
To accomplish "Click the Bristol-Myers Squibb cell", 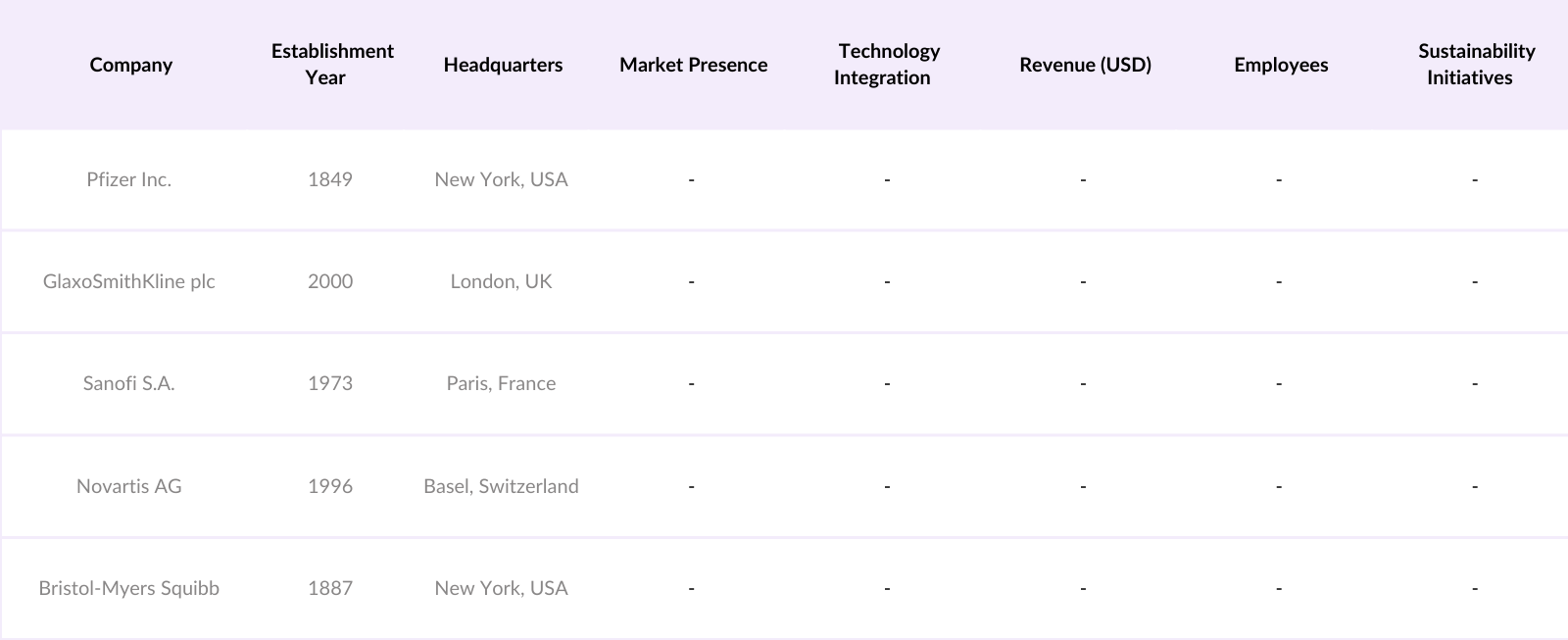I will click(129, 588).
